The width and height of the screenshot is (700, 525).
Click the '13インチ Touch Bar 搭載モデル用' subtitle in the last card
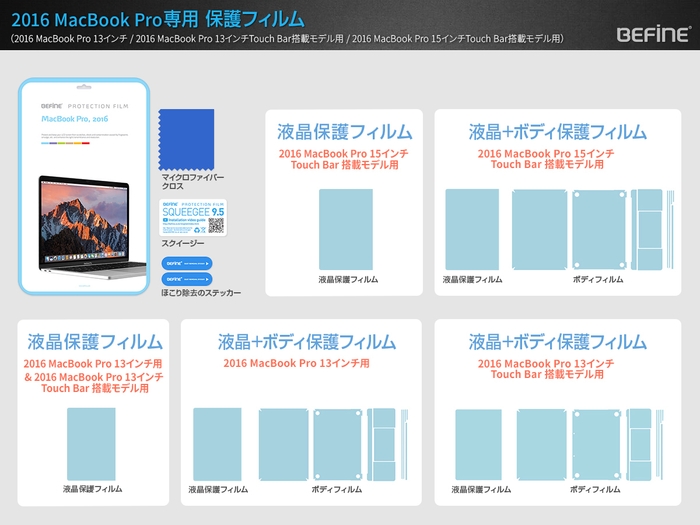(546, 369)
